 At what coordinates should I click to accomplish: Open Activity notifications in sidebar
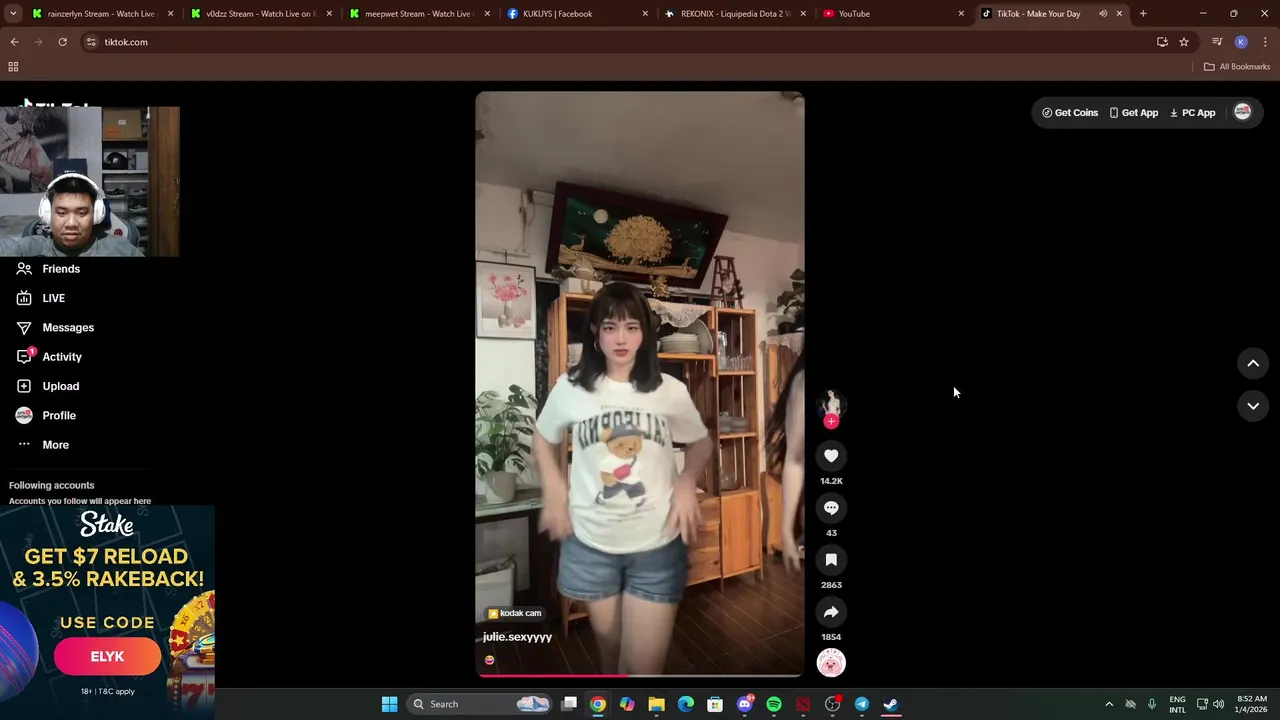[x=62, y=357]
